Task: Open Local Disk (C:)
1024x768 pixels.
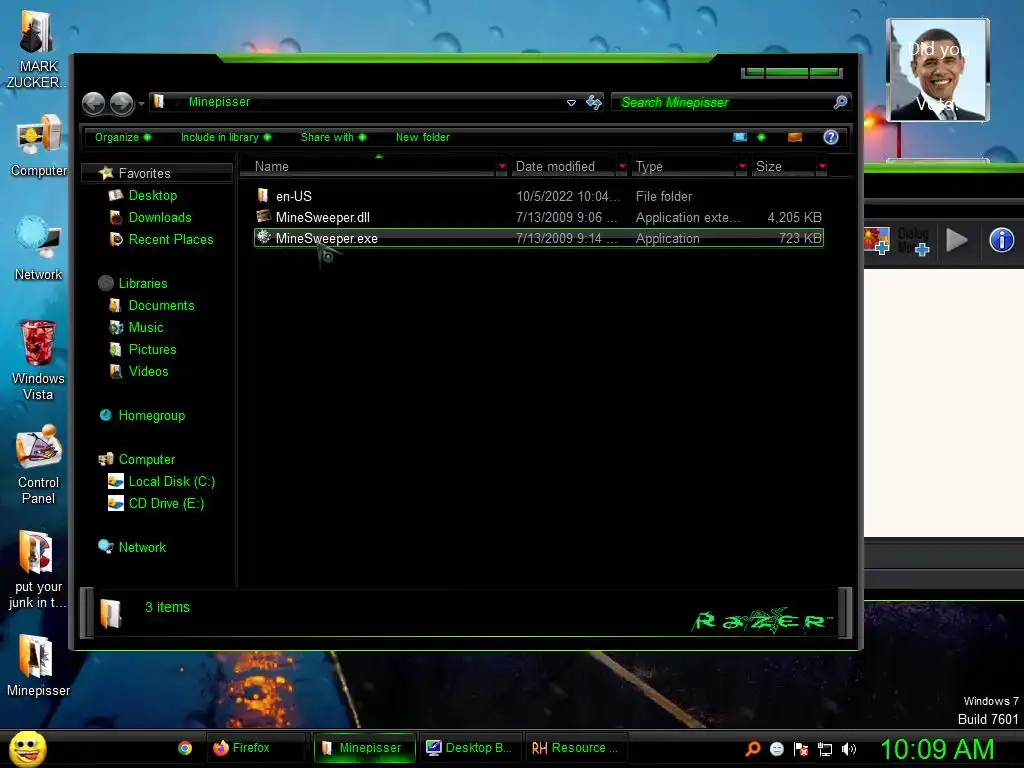Action: point(171,482)
